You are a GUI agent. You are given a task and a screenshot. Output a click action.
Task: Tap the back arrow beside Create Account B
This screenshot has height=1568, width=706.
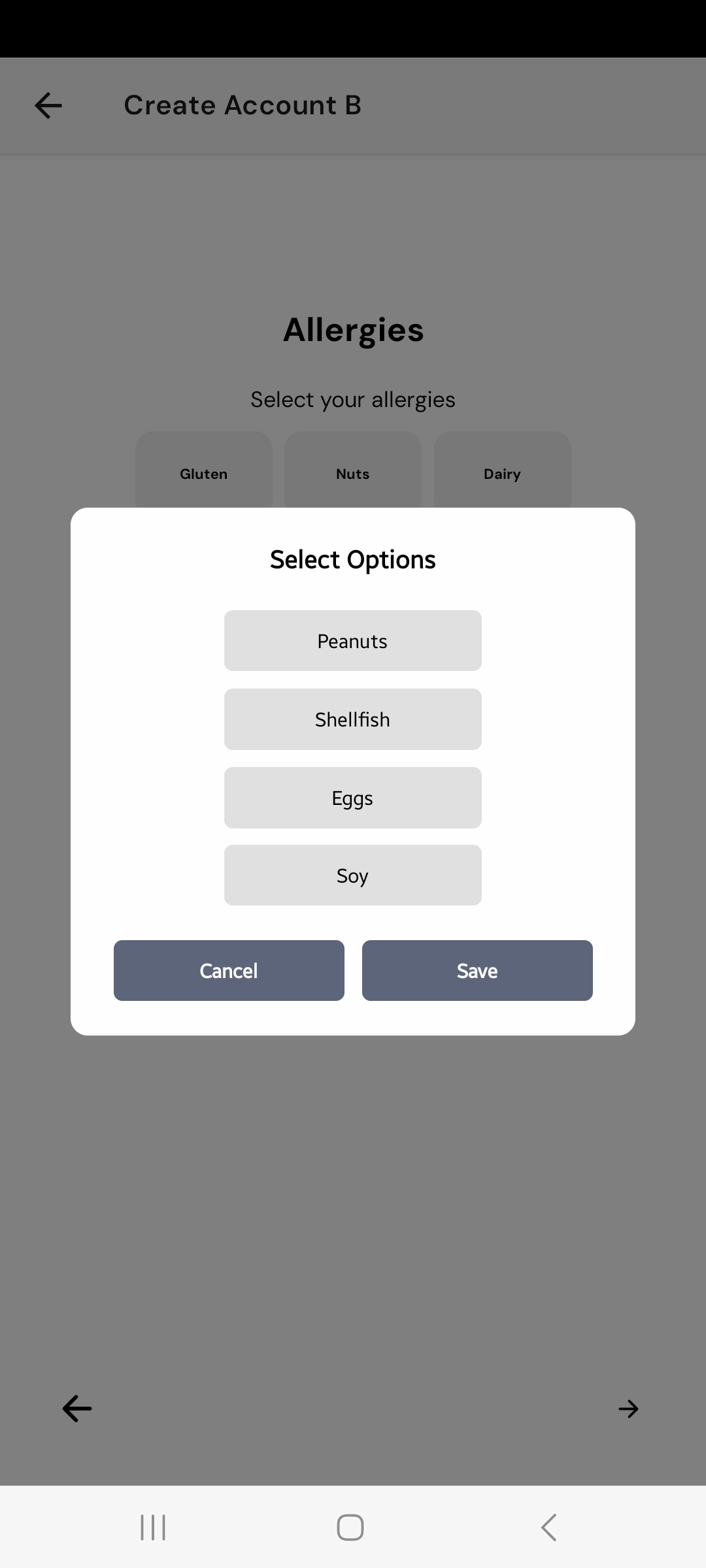coord(48,105)
